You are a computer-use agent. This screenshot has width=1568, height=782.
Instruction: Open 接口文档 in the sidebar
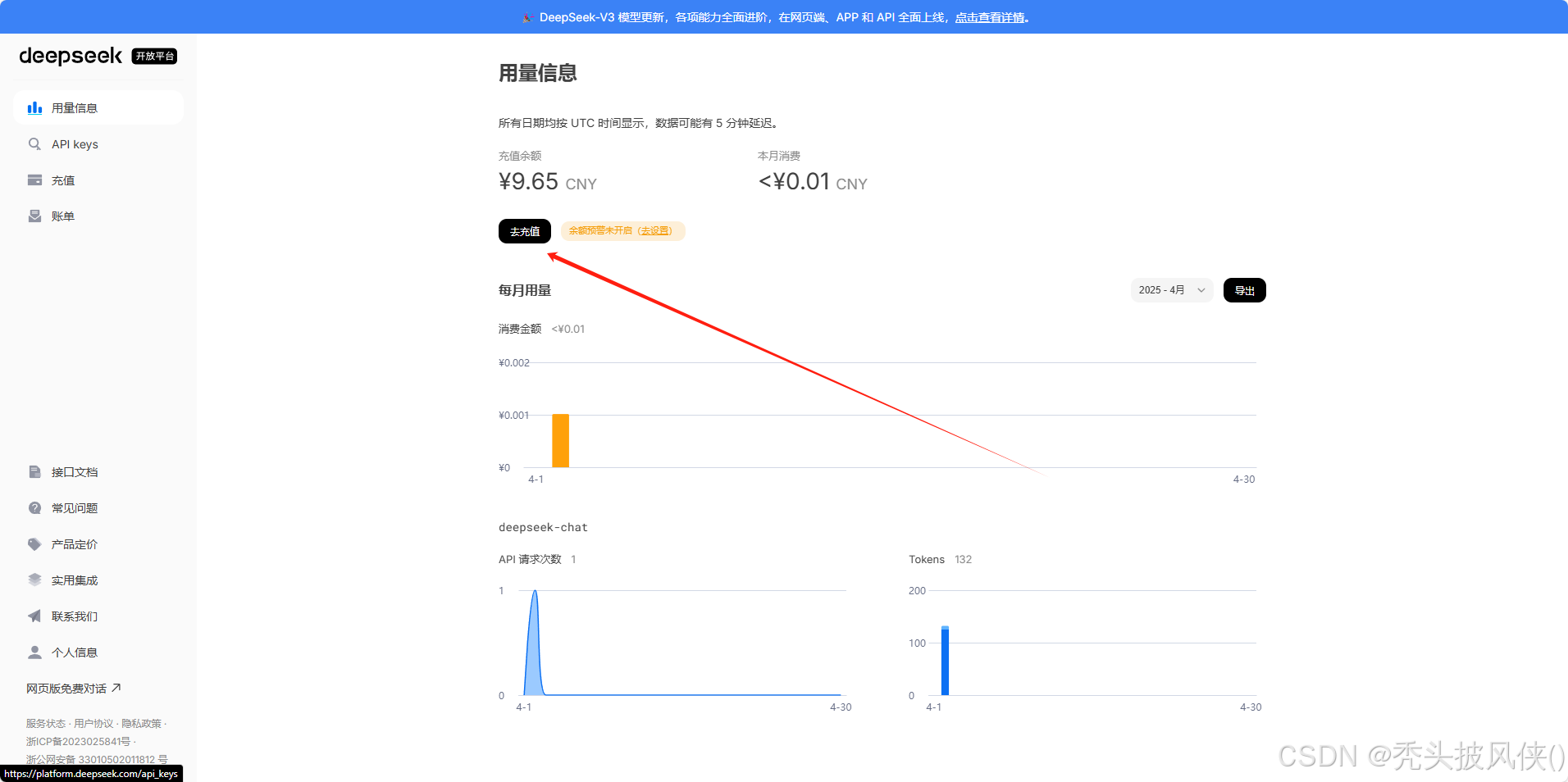98,472
